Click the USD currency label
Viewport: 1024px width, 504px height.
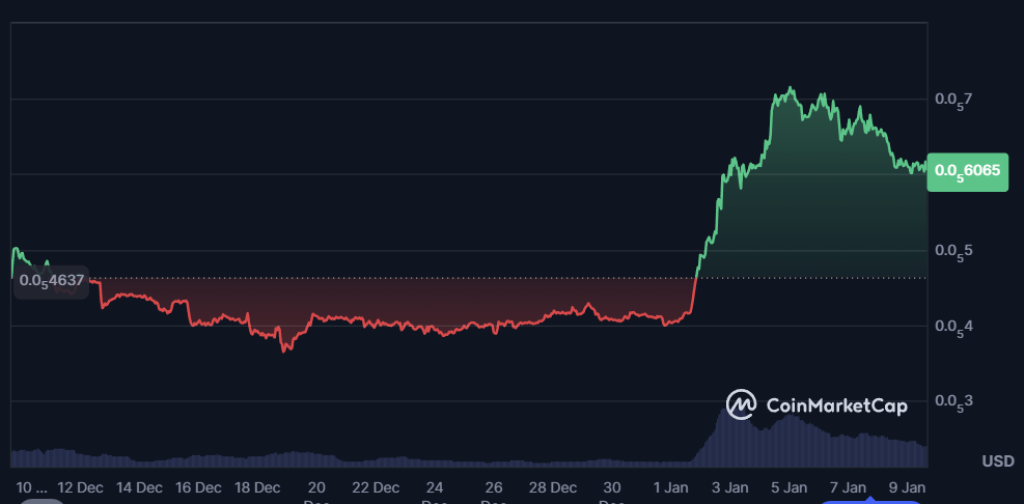997,461
